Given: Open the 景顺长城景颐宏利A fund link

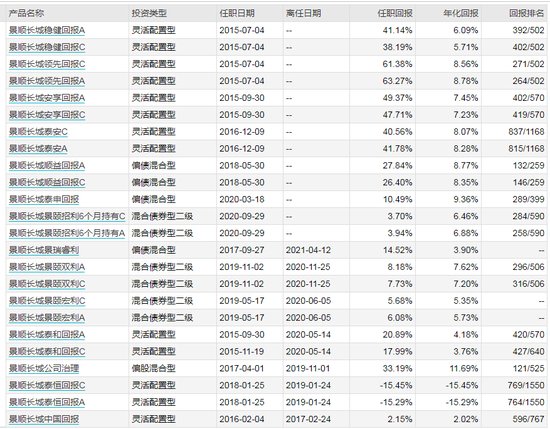Looking at the screenshot, I should click(47, 318).
